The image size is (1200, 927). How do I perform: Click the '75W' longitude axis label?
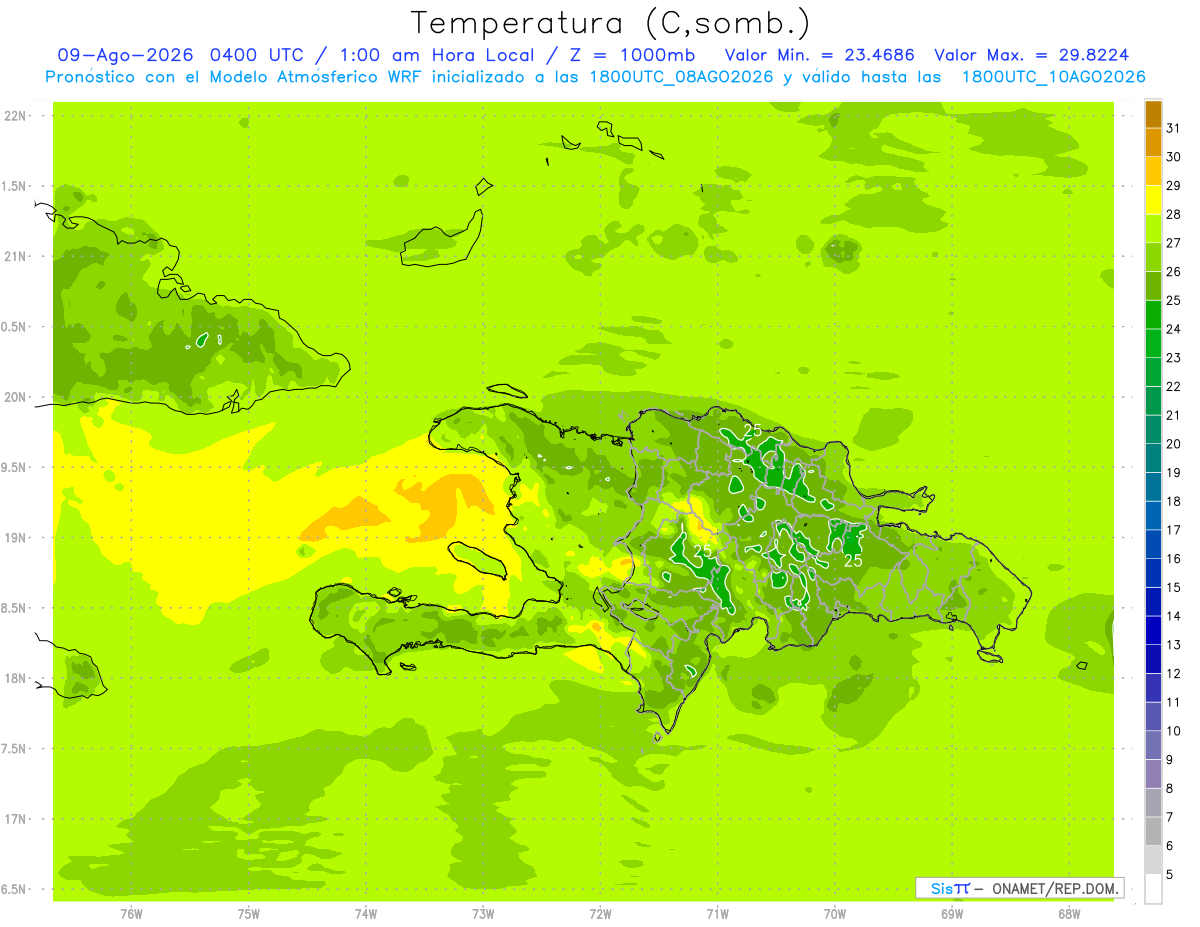(x=249, y=913)
